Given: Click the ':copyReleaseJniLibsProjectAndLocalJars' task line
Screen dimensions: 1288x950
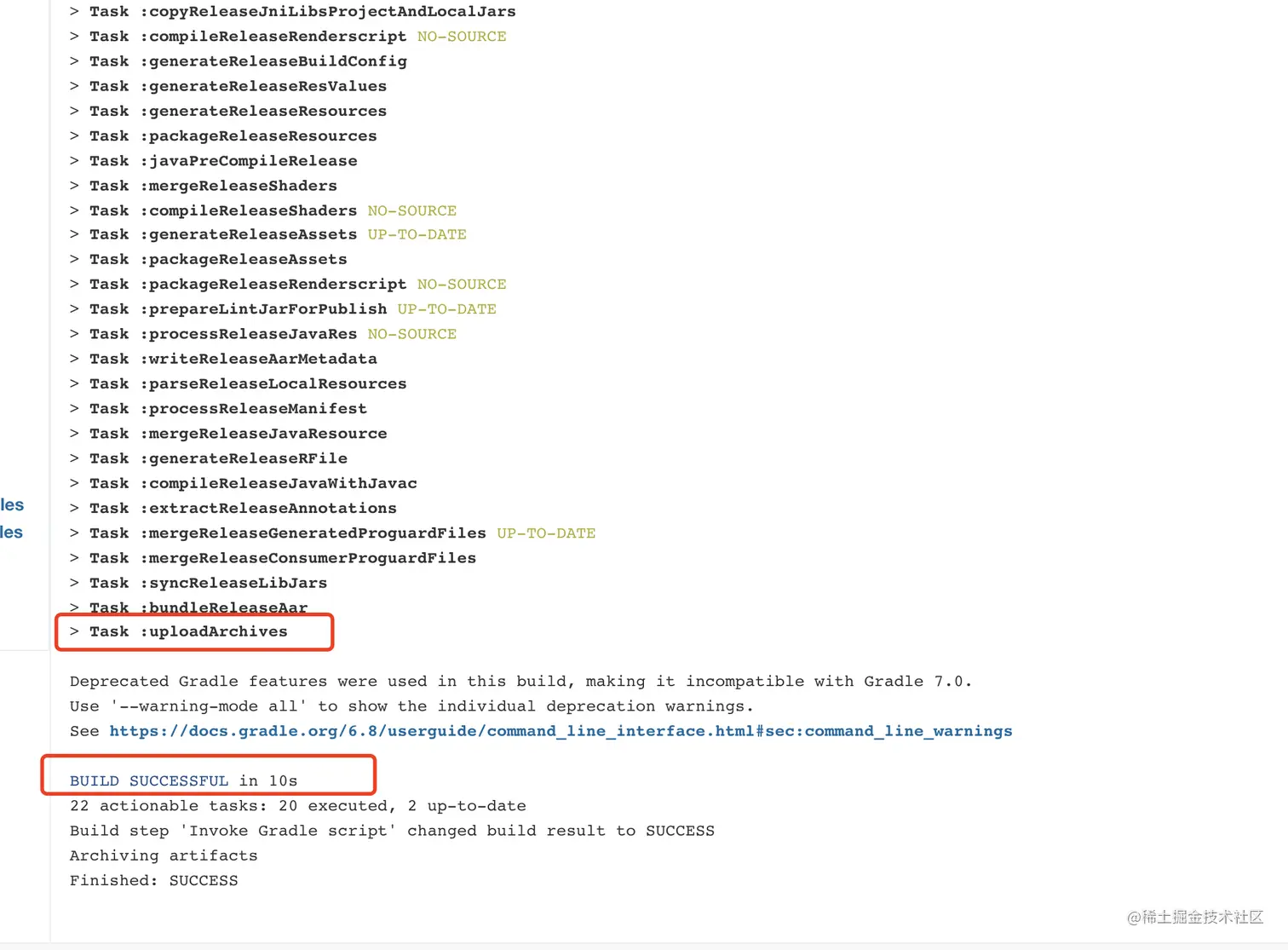Looking at the screenshot, I should 293,12.
